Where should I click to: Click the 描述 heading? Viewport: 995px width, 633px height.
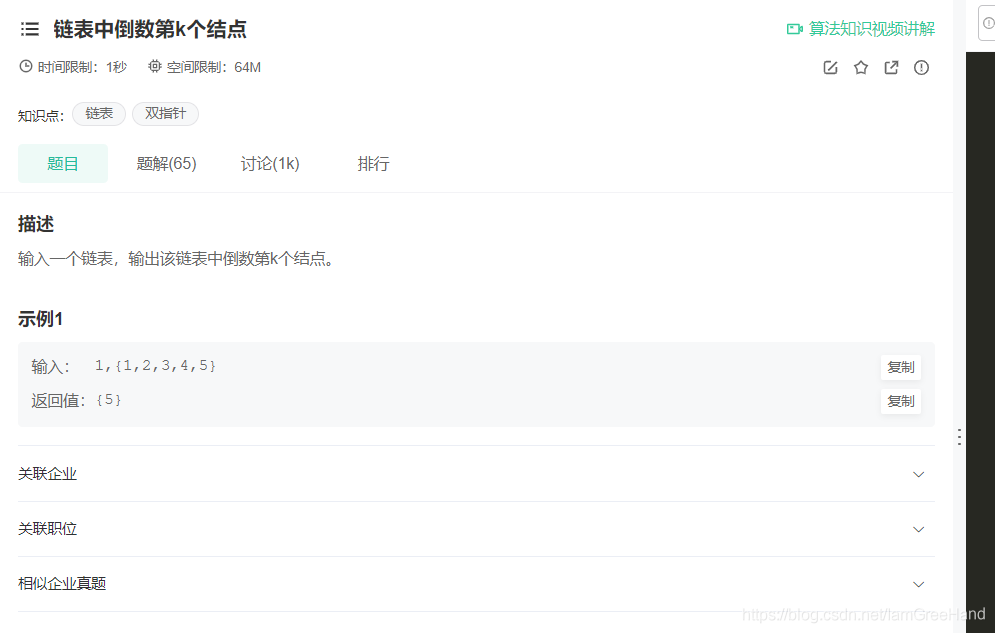click(x=36, y=225)
